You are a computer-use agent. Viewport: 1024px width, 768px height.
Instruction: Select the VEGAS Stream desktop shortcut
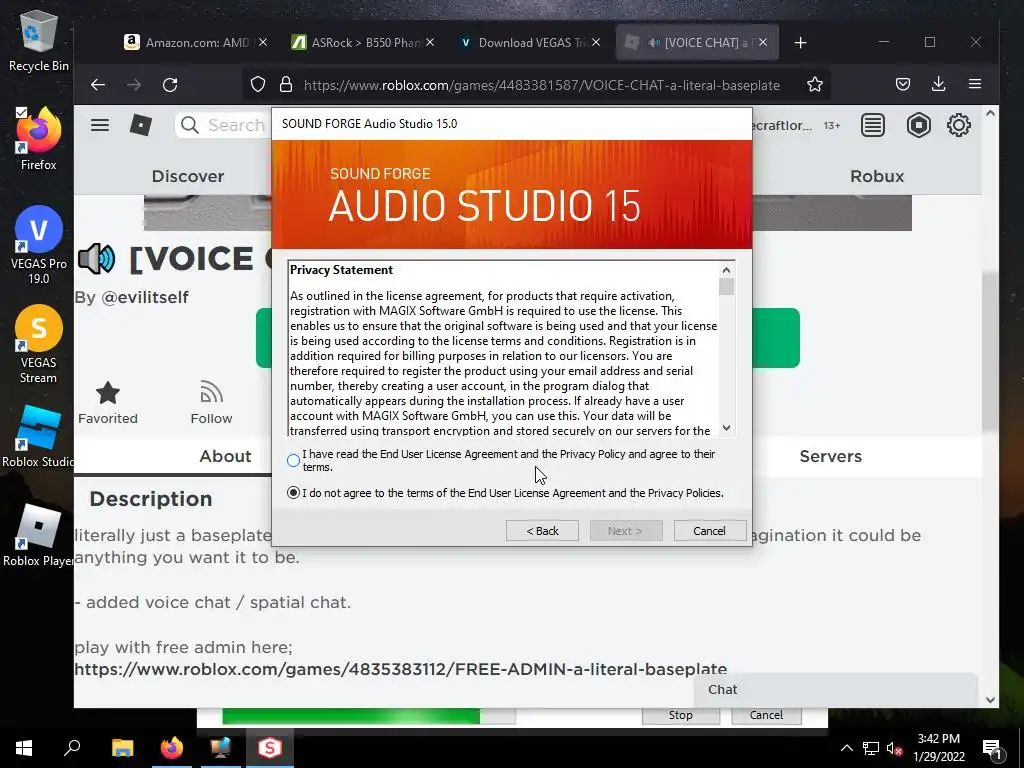[38, 344]
